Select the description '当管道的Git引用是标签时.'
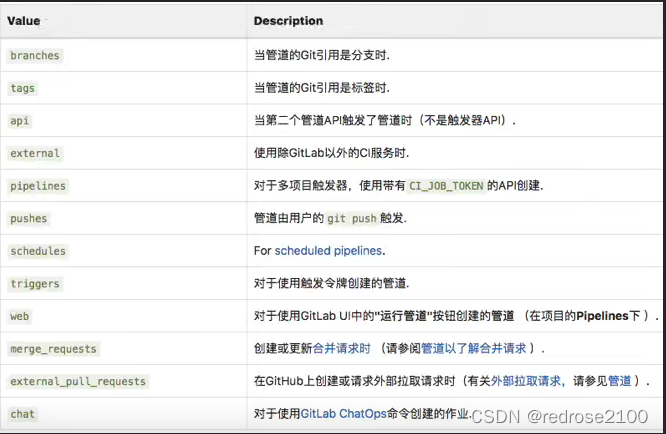 [x=322, y=87]
